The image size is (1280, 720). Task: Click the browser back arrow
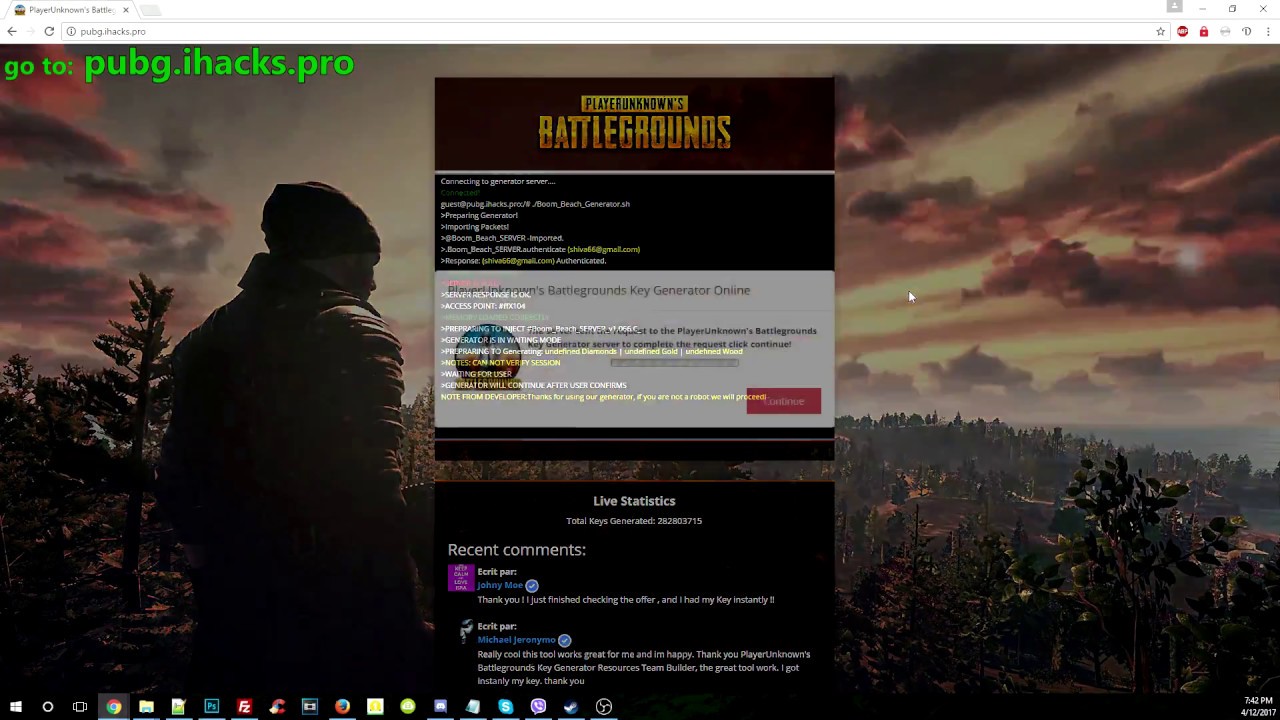(11, 31)
